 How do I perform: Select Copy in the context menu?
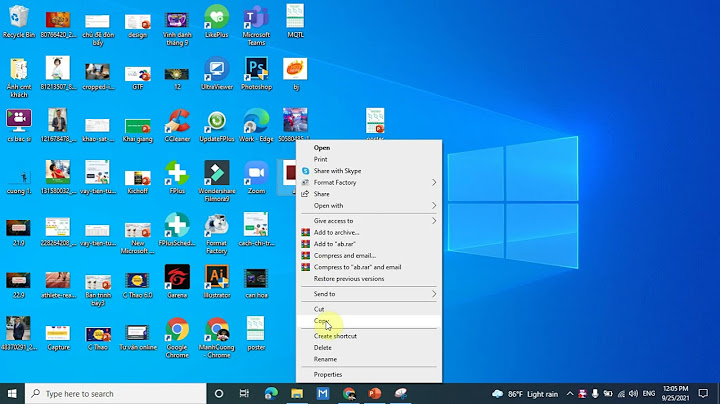click(x=370, y=320)
